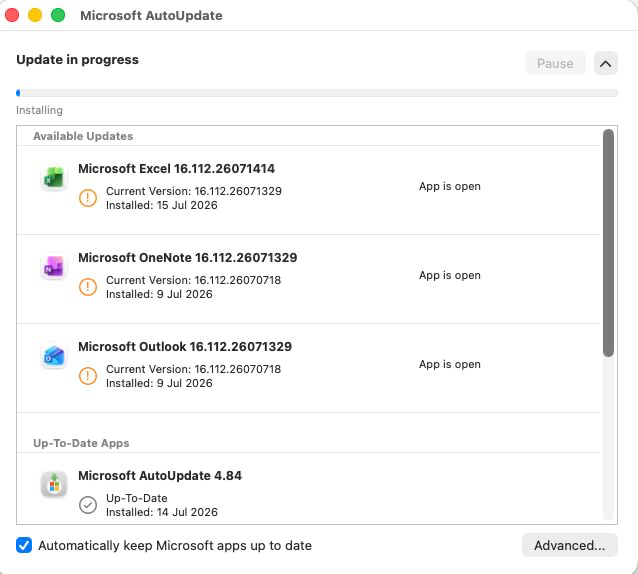Click the Excel 'App is open' status

450,186
